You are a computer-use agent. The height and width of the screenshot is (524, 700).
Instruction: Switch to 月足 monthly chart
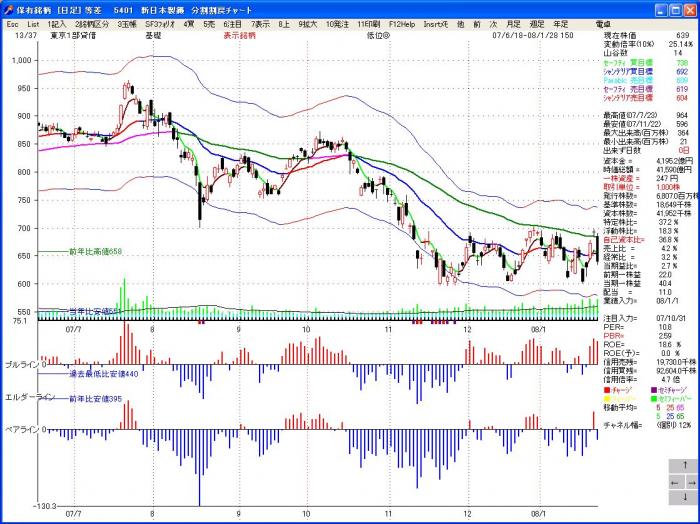tap(512, 22)
